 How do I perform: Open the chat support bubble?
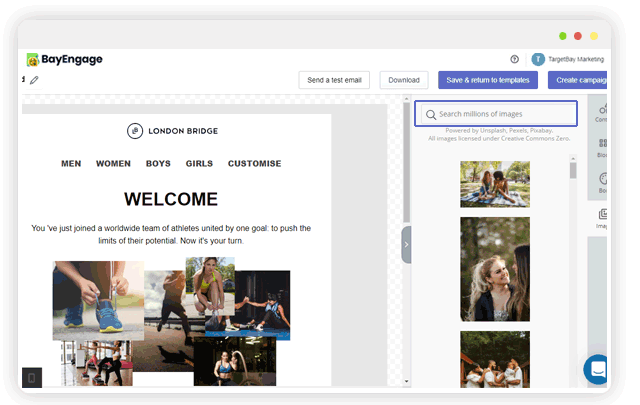point(596,369)
